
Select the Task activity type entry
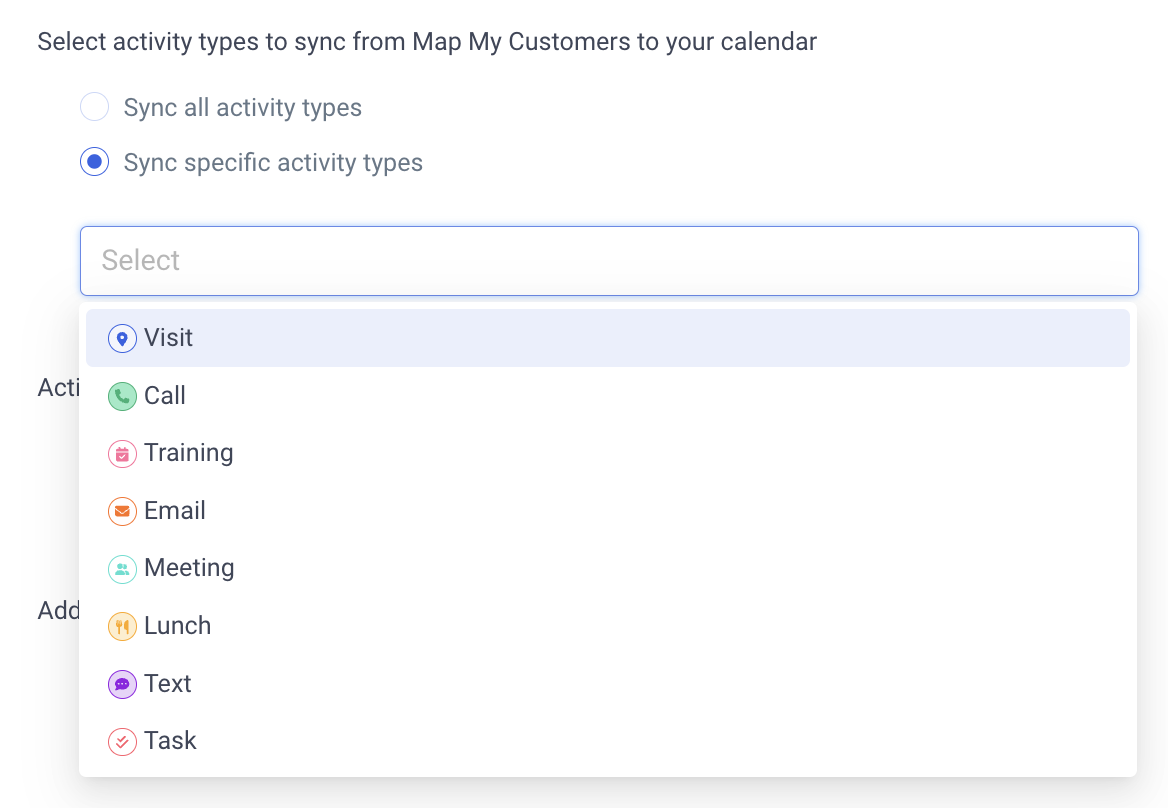[x=608, y=742]
